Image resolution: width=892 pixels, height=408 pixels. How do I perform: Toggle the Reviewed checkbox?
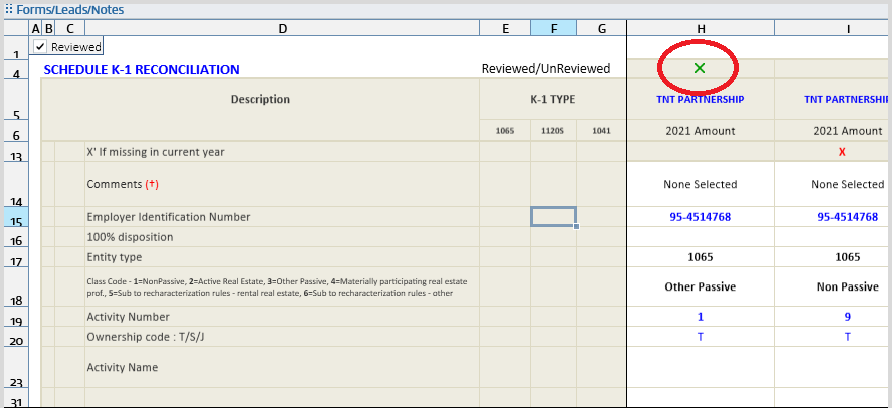click(x=40, y=47)
